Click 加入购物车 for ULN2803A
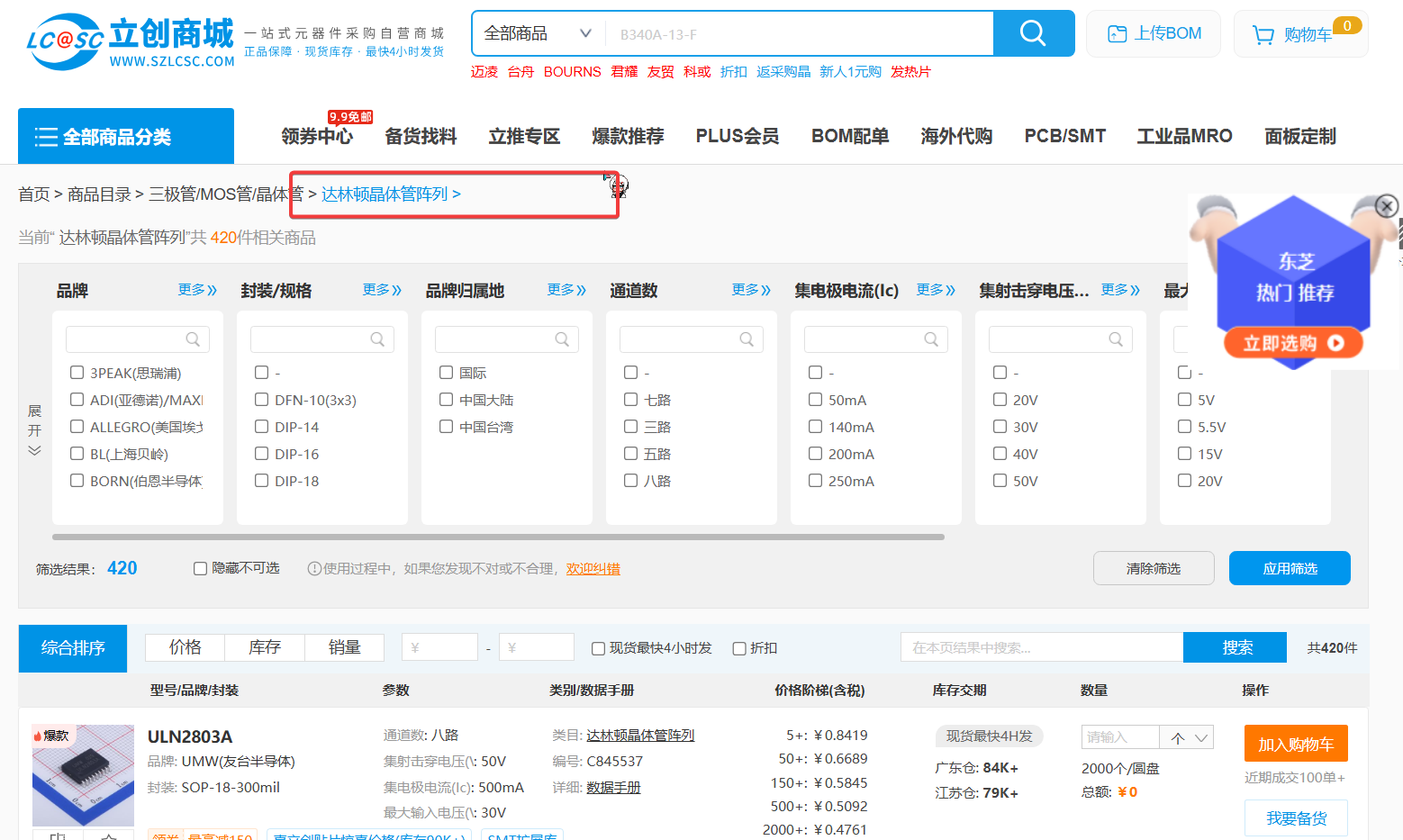1403x840 pixels. (x=1296, y=744)
